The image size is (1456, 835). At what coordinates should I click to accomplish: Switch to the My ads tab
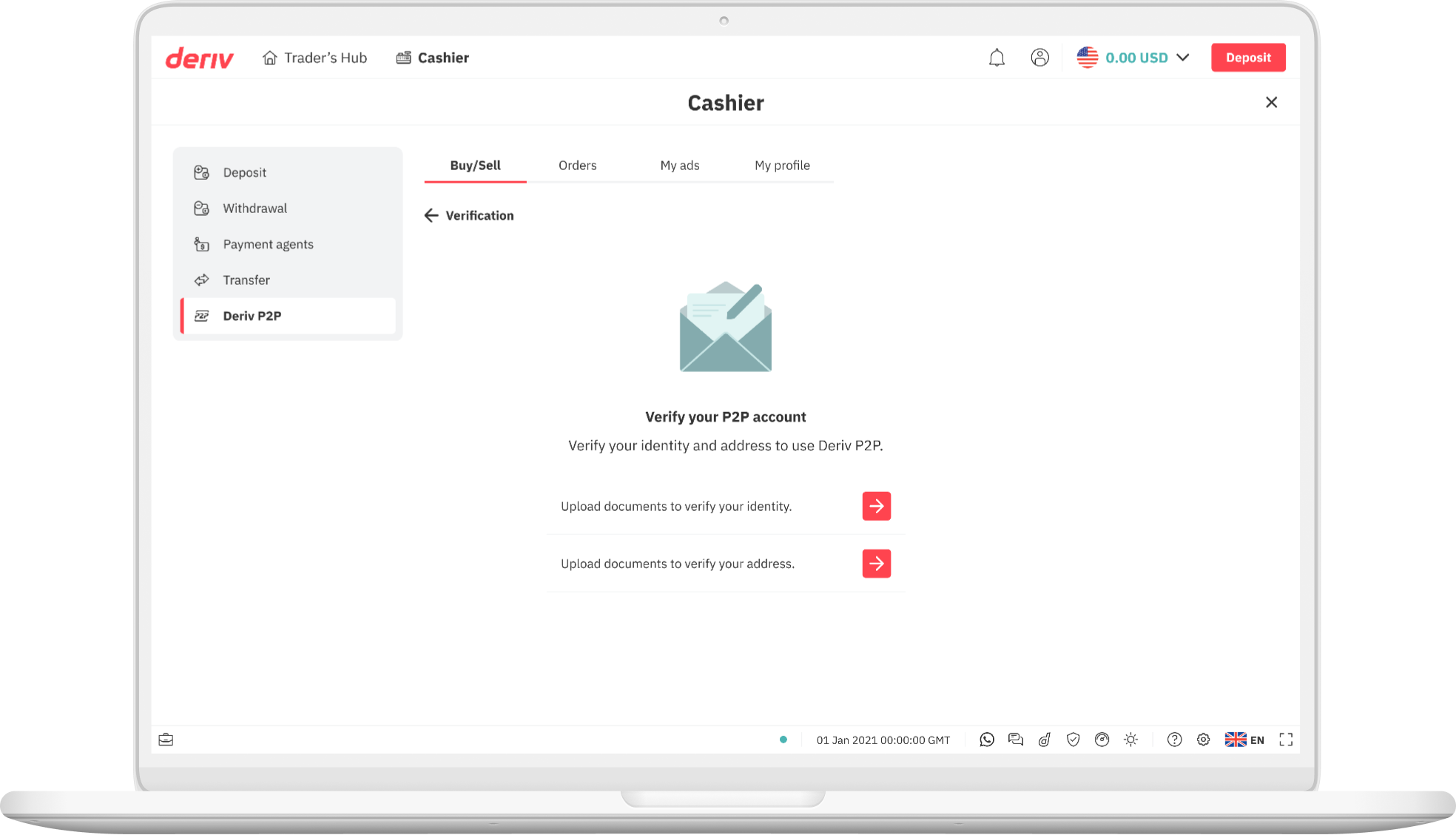pos(679,166)
